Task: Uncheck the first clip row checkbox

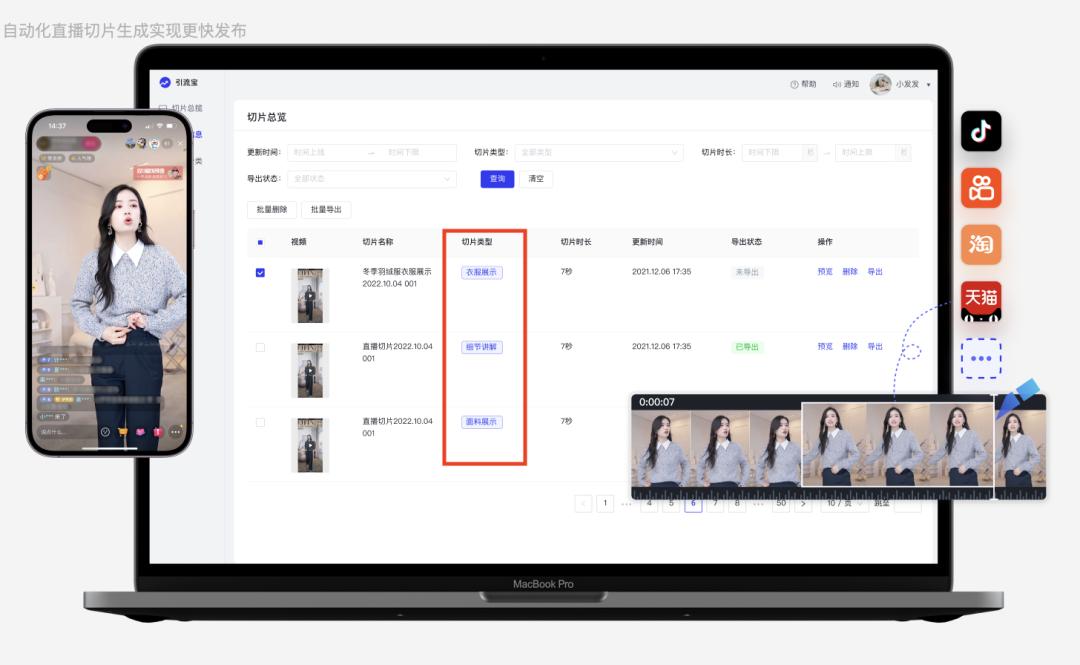Action: click(x=261, y=272)
